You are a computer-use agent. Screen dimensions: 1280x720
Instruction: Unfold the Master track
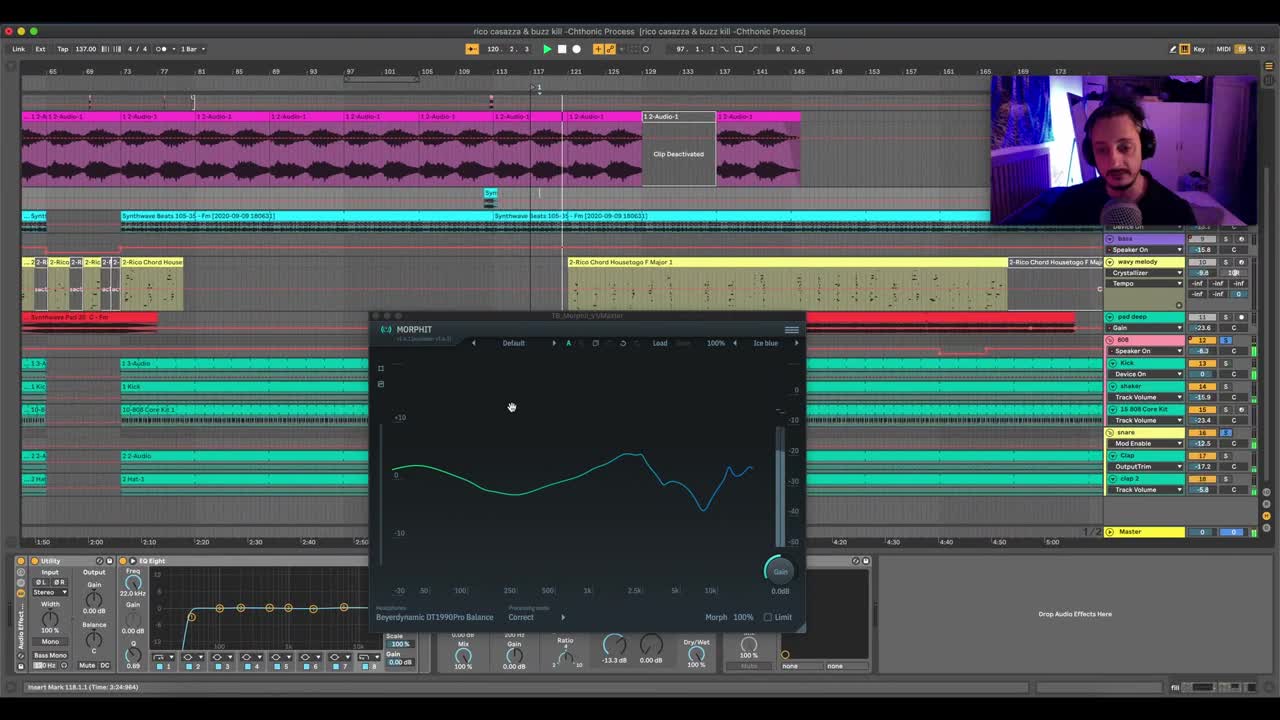1110,532
